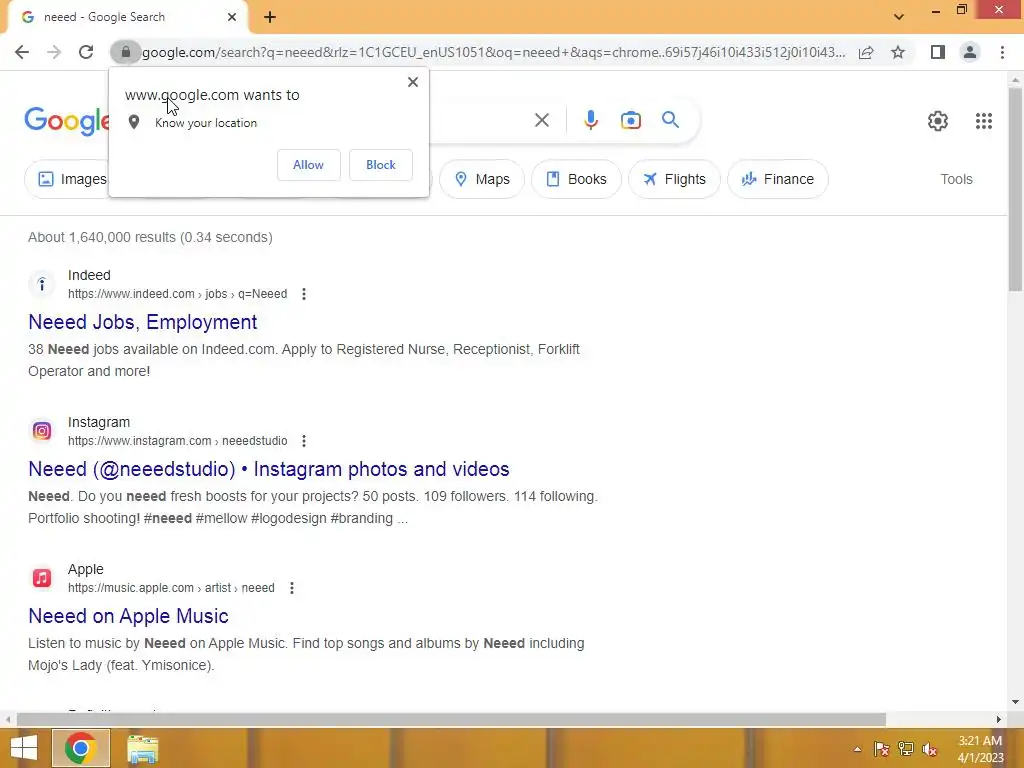Screen dimensions: 1024x768
Task: Click the forward navigation arrow
Action: point(54,52)
